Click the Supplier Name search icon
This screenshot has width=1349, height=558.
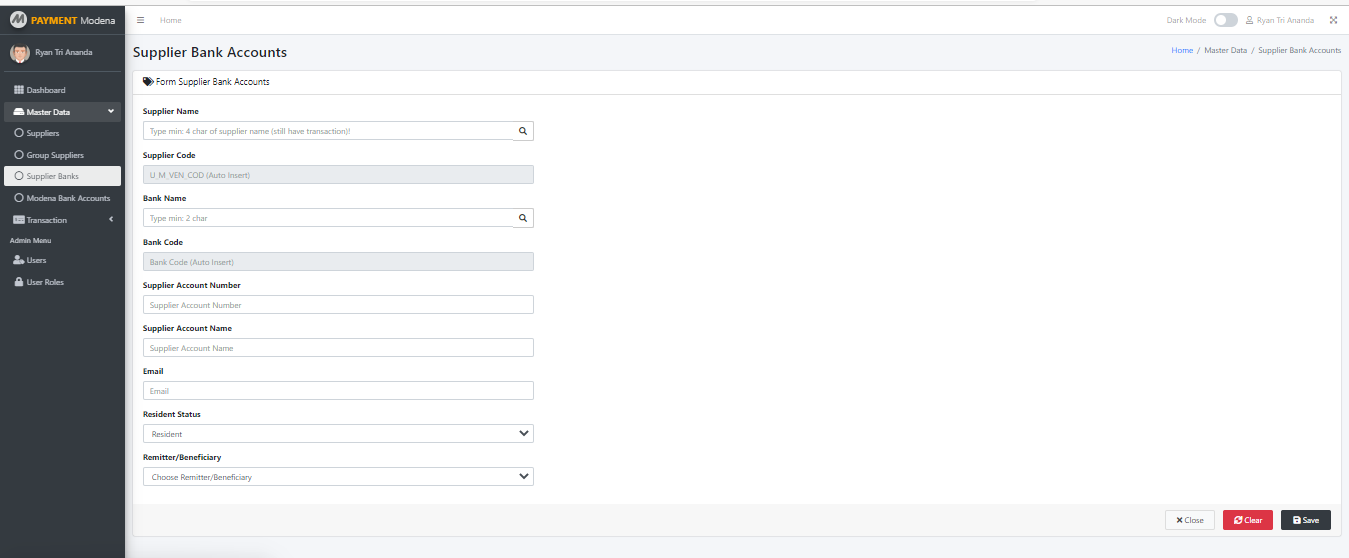pyautogui.click(x=522, y=131)
